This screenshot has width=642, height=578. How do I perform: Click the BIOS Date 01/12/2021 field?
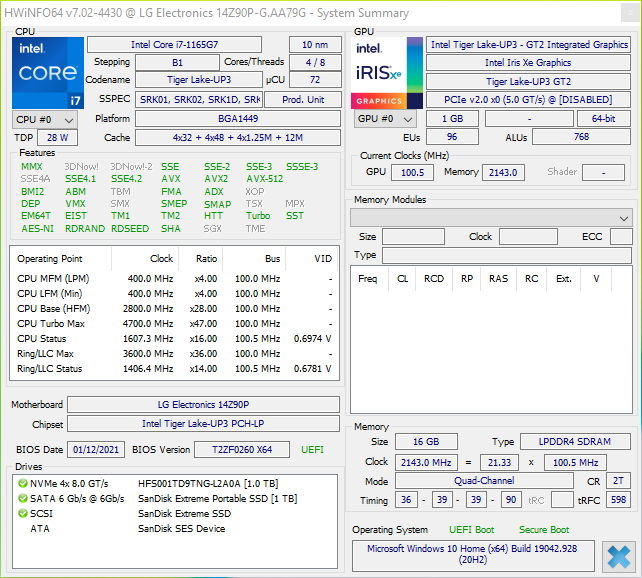click(96, 449)
